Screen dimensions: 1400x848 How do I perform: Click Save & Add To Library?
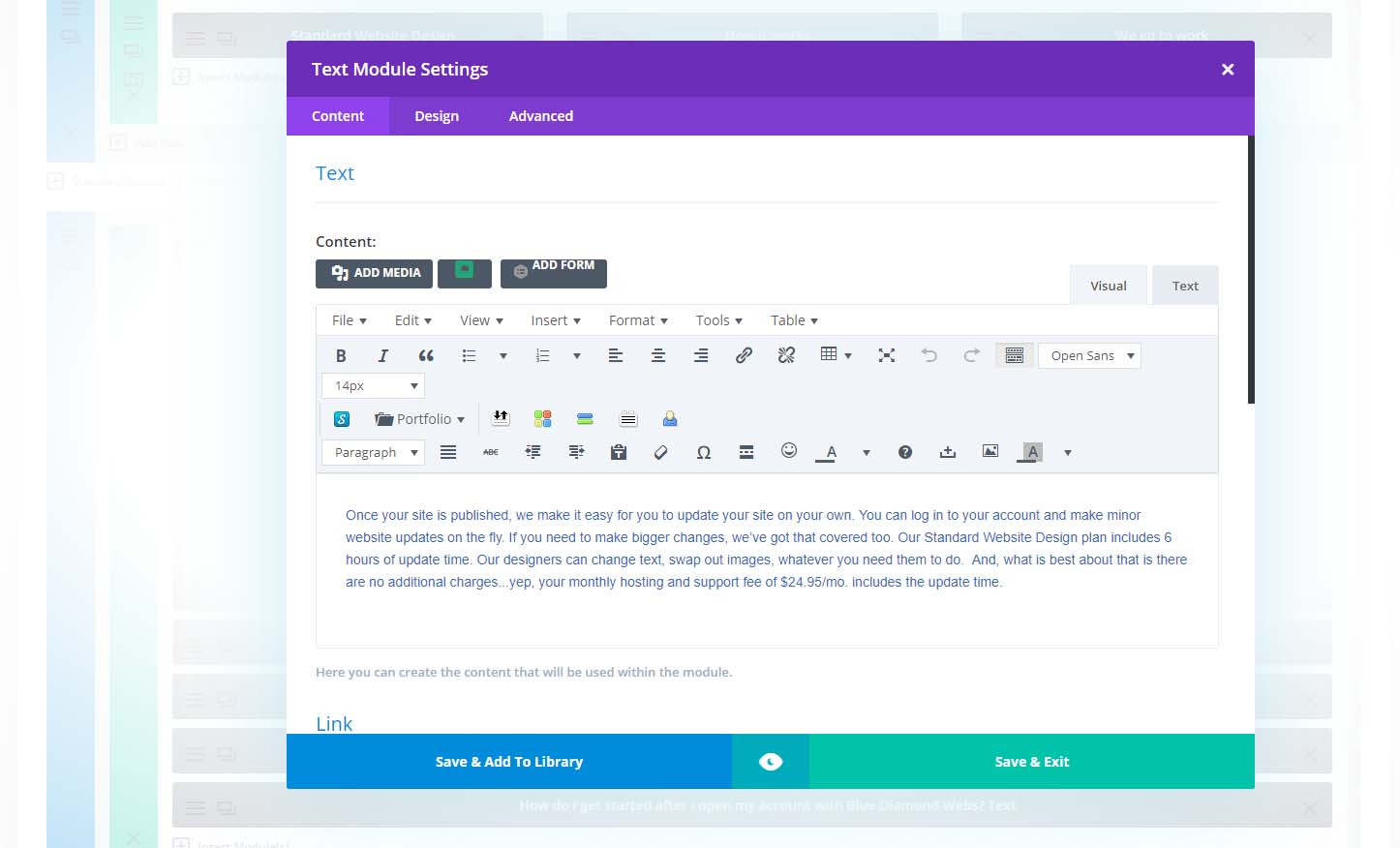click(509, 762)
